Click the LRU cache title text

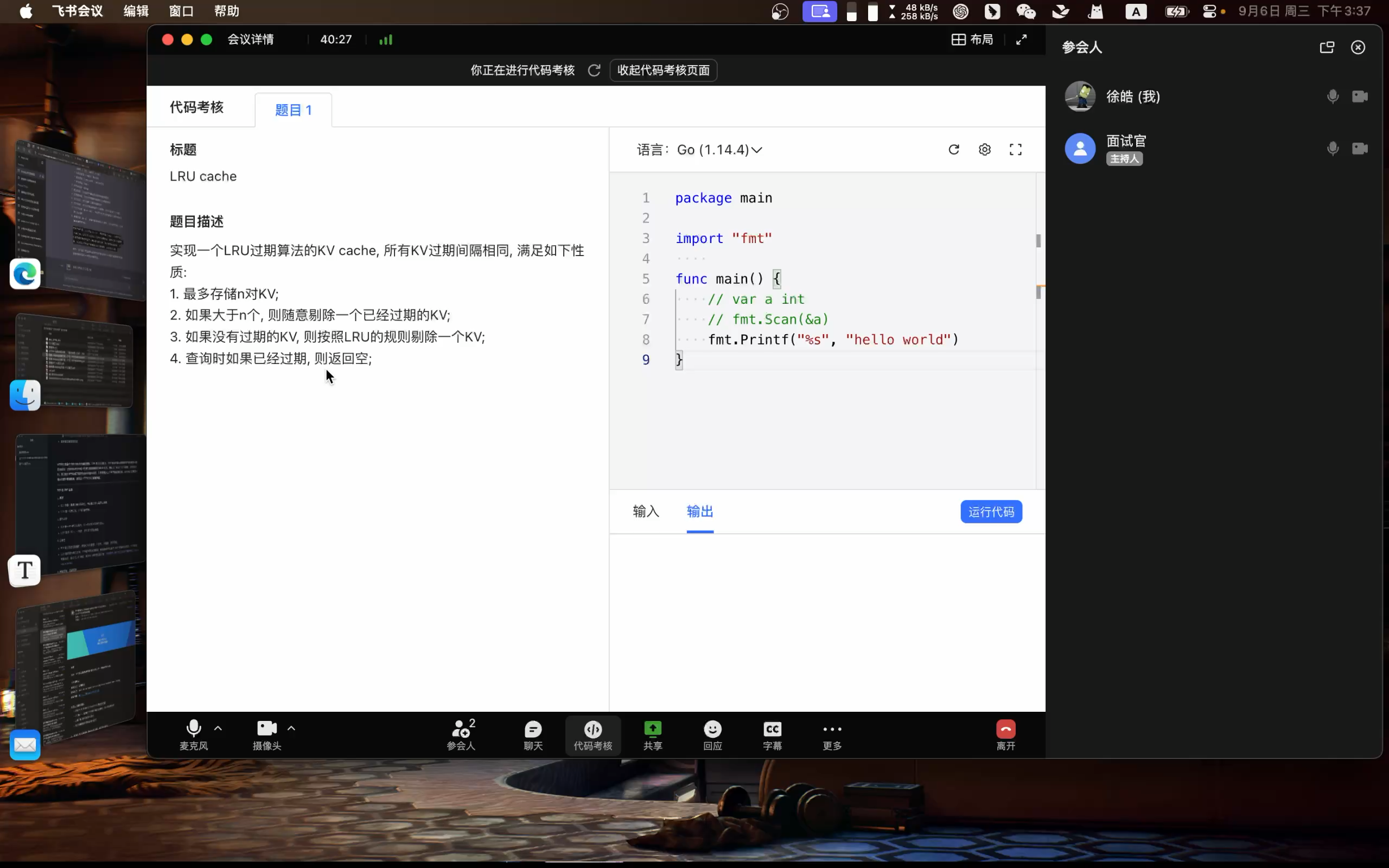(203, 176)
